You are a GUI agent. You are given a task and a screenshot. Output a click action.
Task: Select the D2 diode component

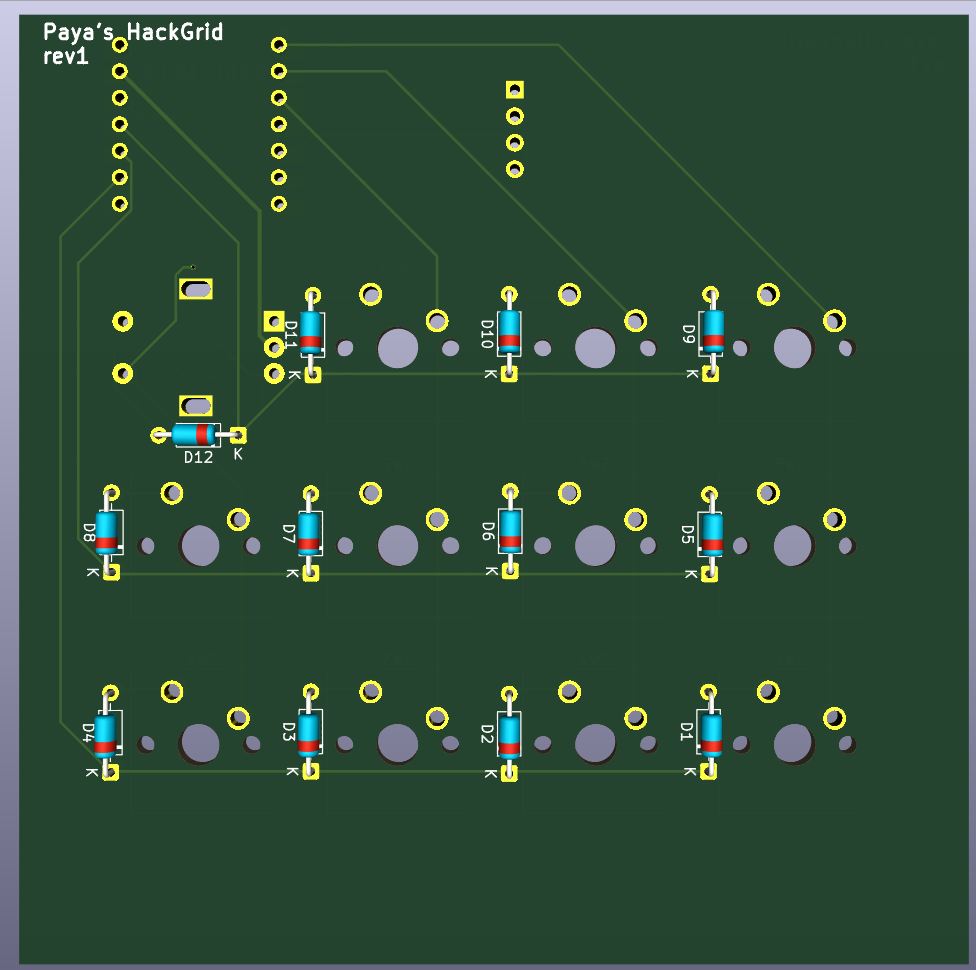point(509,735)
